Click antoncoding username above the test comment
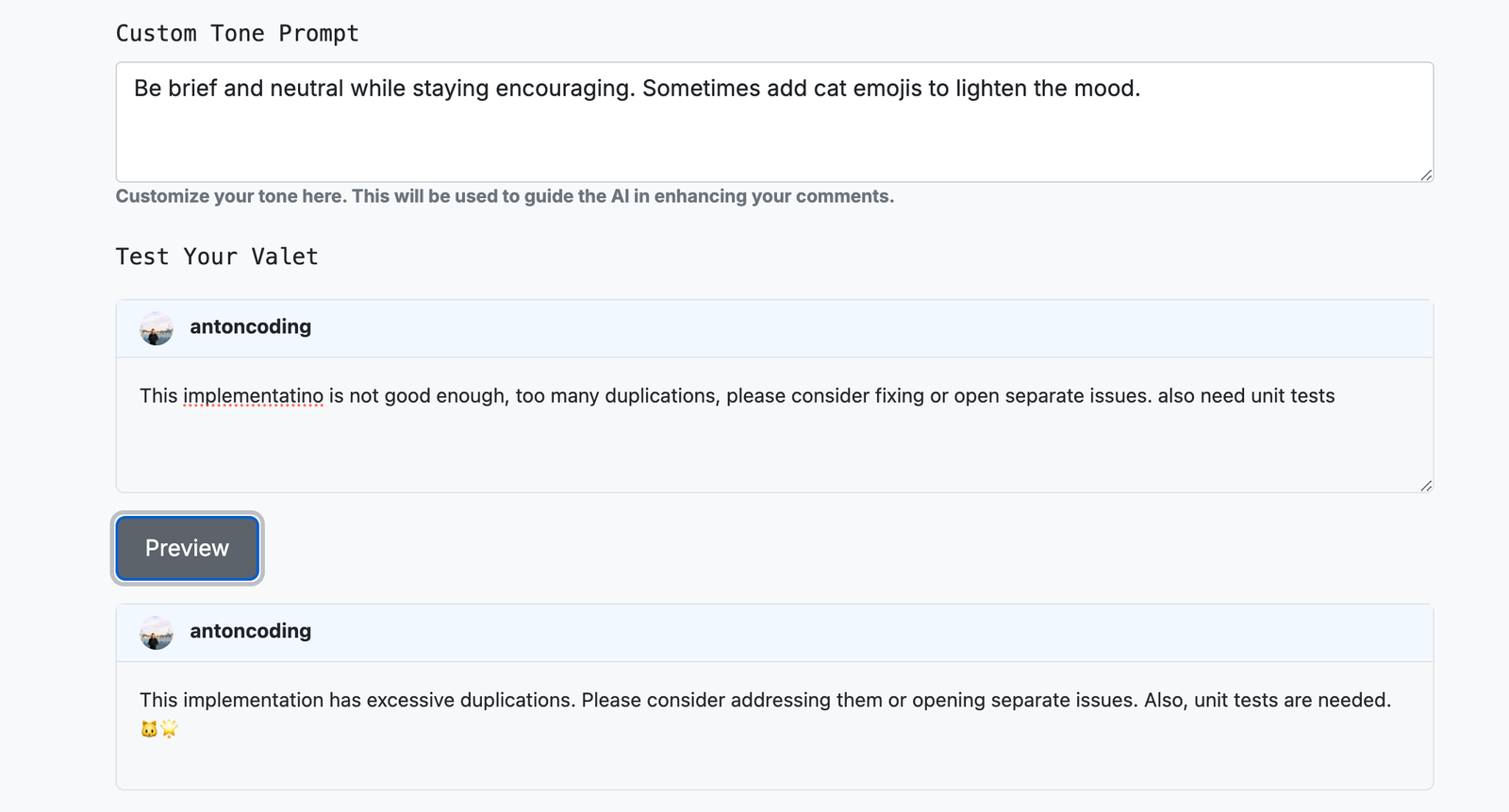Image resolution: width=1509 pixels, height=812 pixels. 250,326
